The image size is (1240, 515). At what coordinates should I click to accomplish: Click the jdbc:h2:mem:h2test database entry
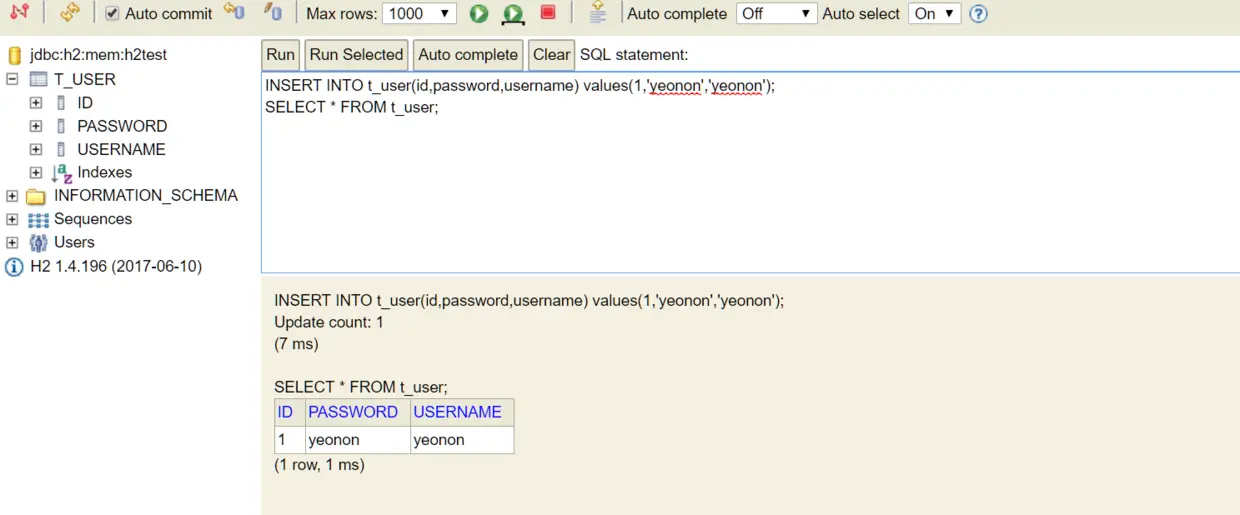point(96,56)
